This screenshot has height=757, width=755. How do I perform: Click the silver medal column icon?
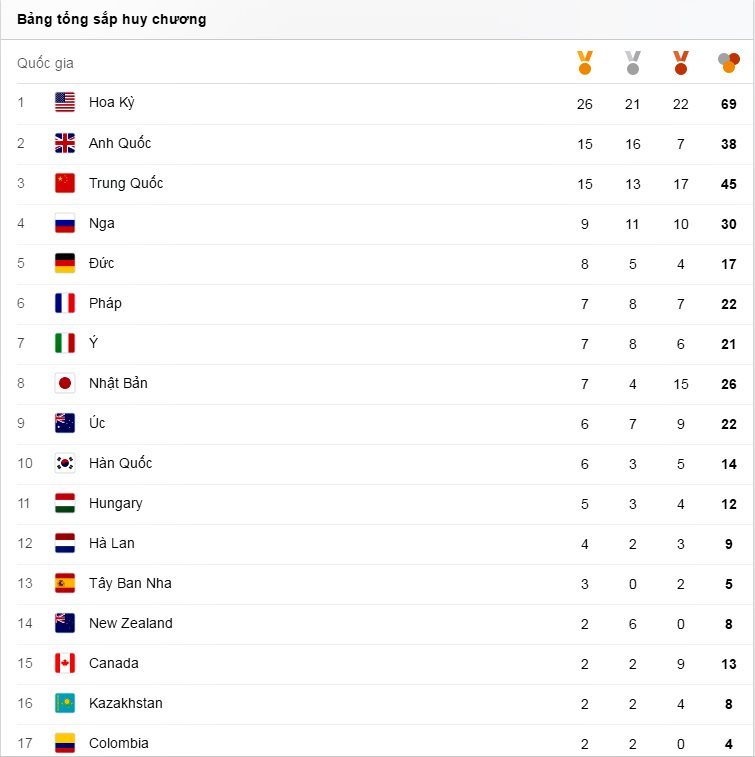coord(633,63)
